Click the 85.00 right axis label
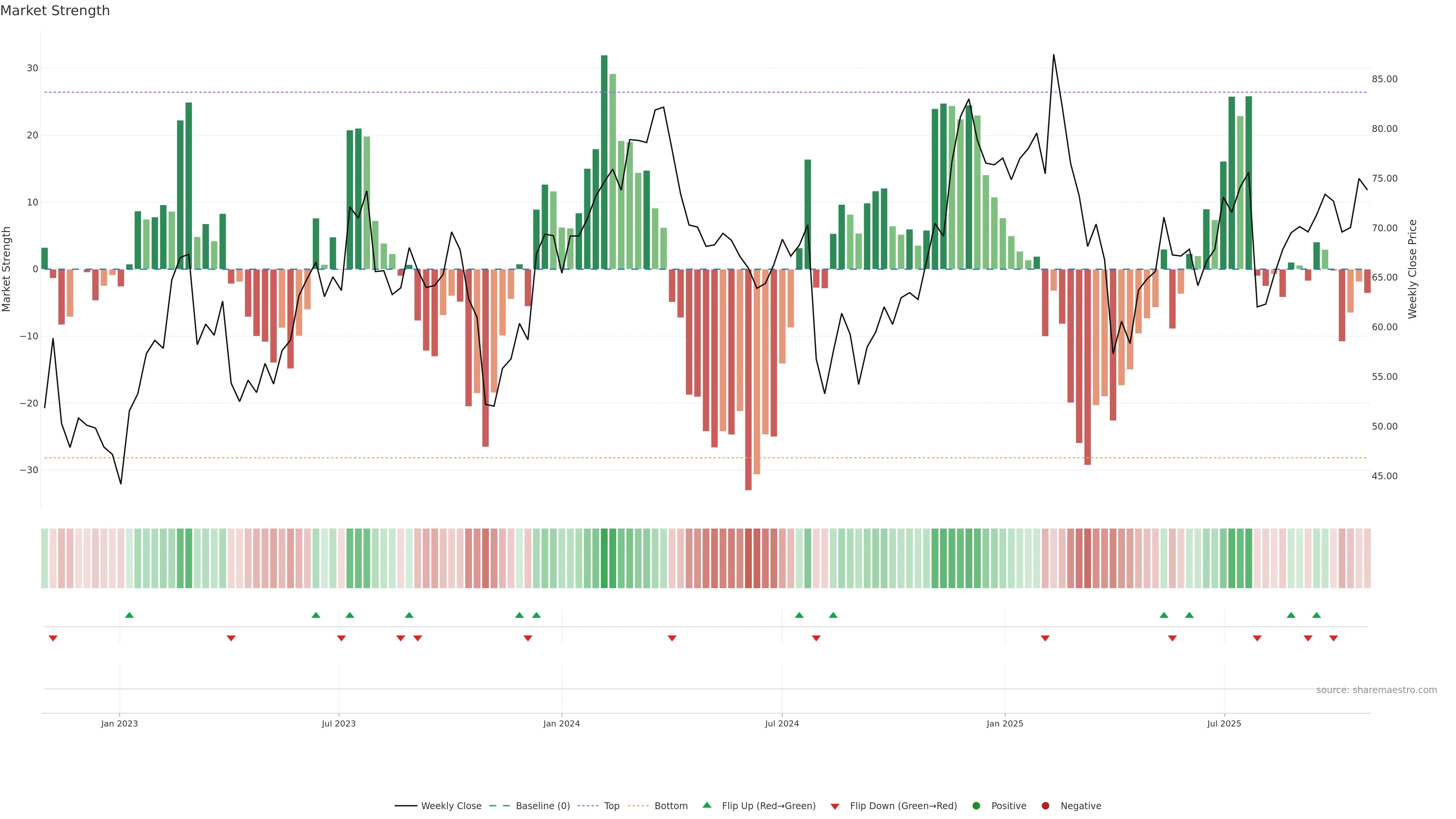 (x=1384, y=79)
